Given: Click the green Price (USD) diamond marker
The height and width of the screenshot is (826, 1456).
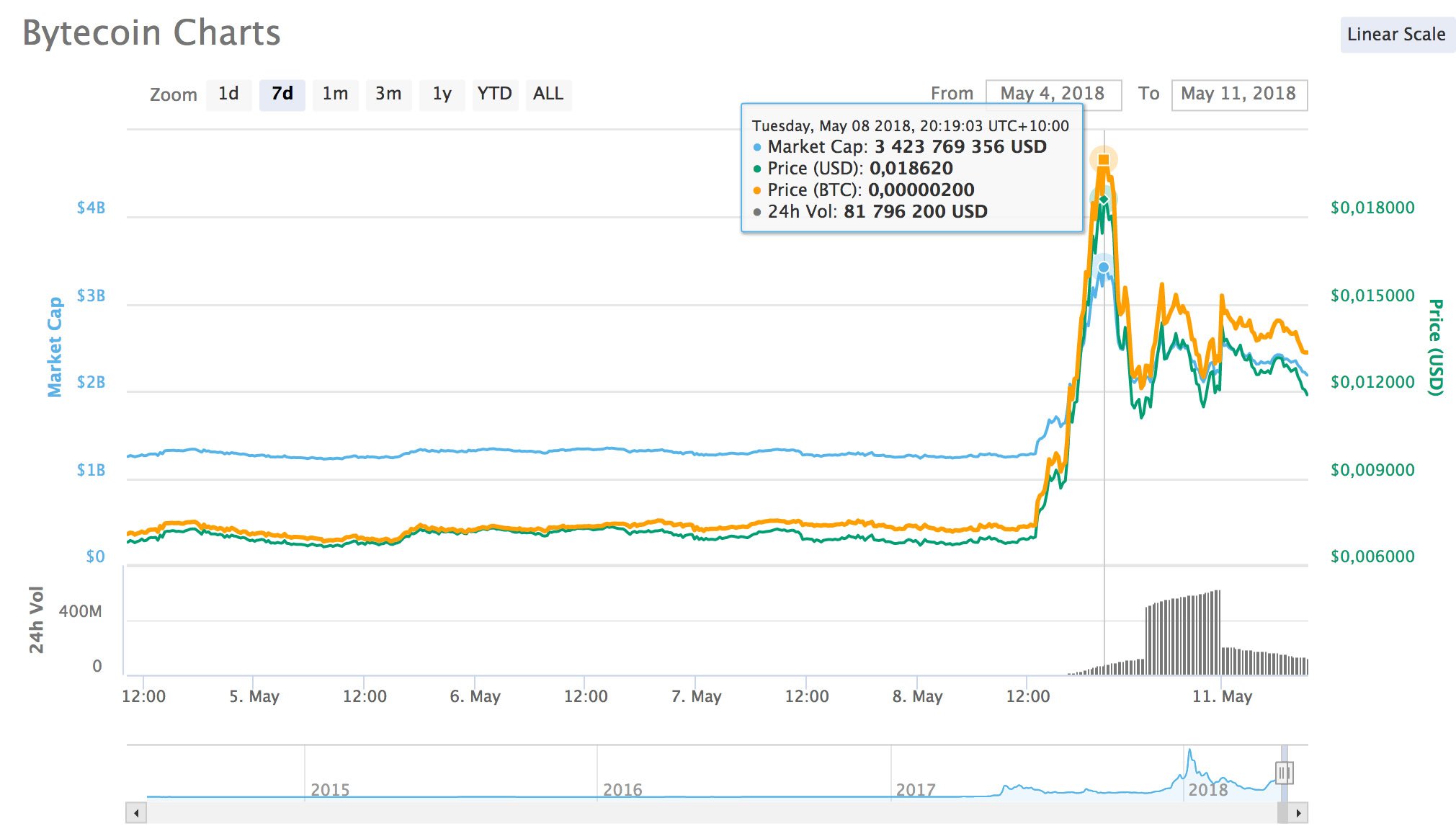Looking at the screenshot, I should tap(1104, 200).
